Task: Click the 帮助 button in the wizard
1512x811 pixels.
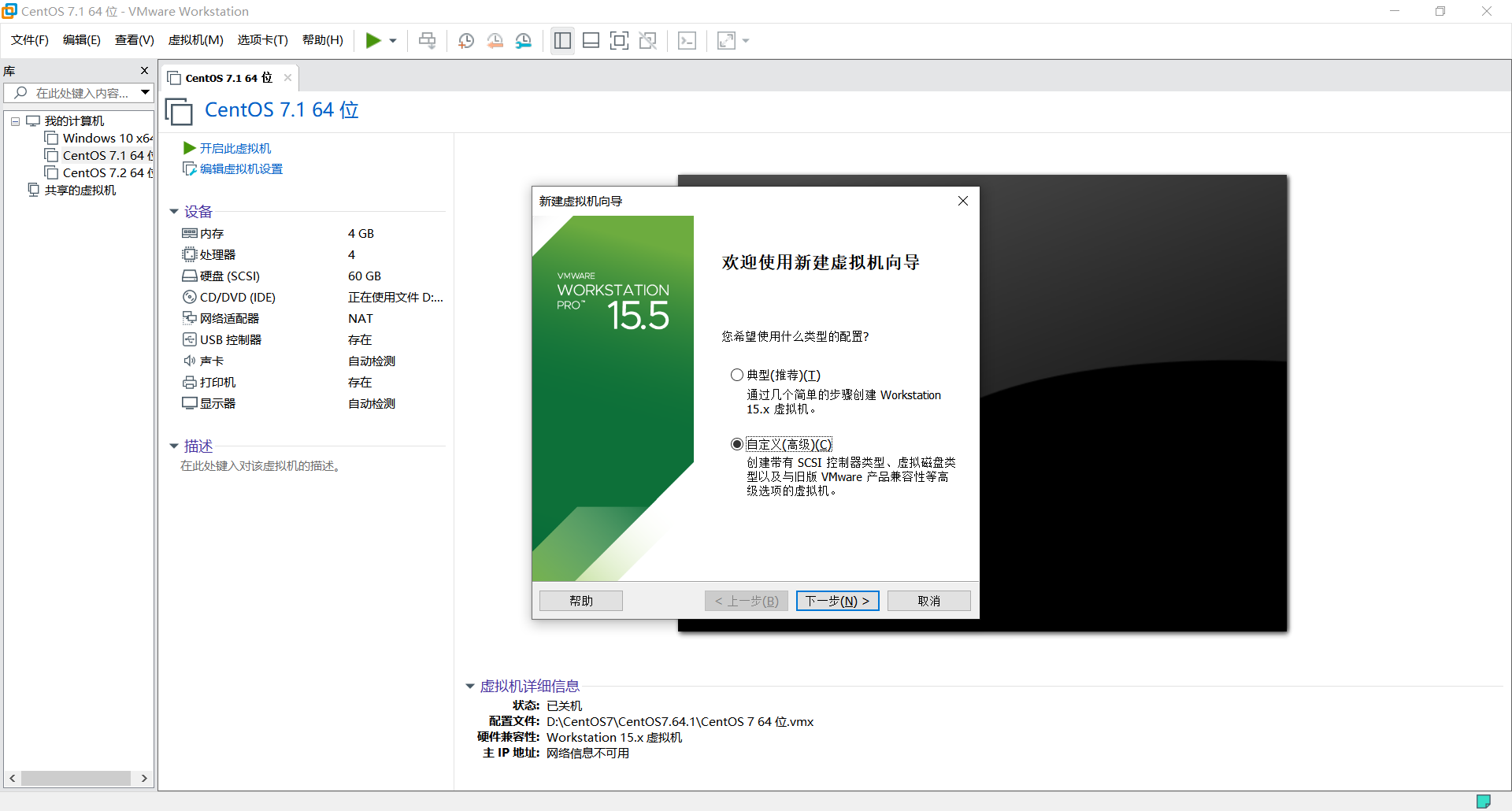Action: pos(581,601)
